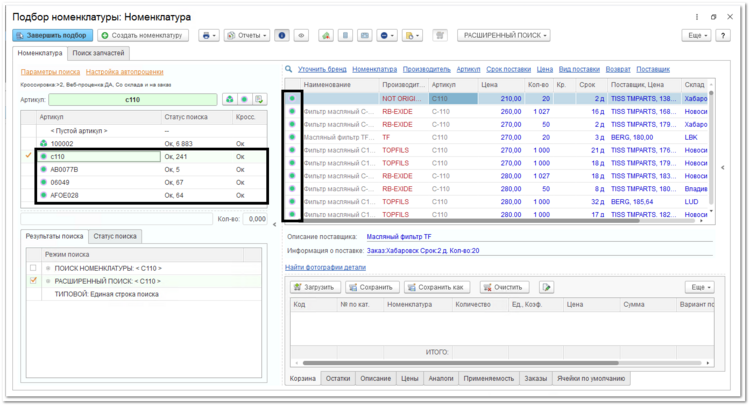Image resolution: width=750 pixels, height=406 pixels.
Task: Uncheck РАСШИРЕННЫЙ ПОИСК C110 checkbox
Action: coord(33,281)
